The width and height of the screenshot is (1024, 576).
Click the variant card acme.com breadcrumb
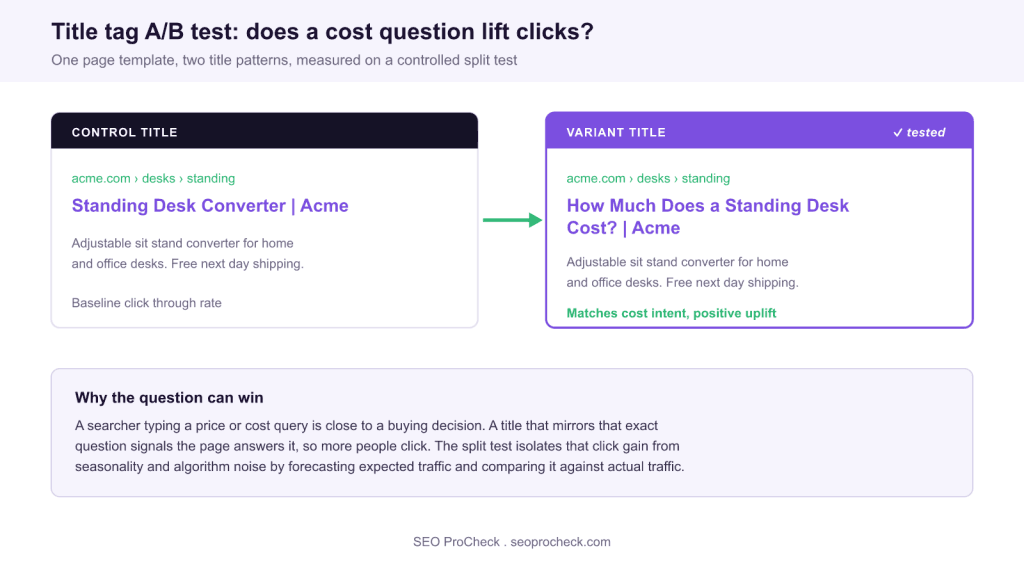point(596,178)
